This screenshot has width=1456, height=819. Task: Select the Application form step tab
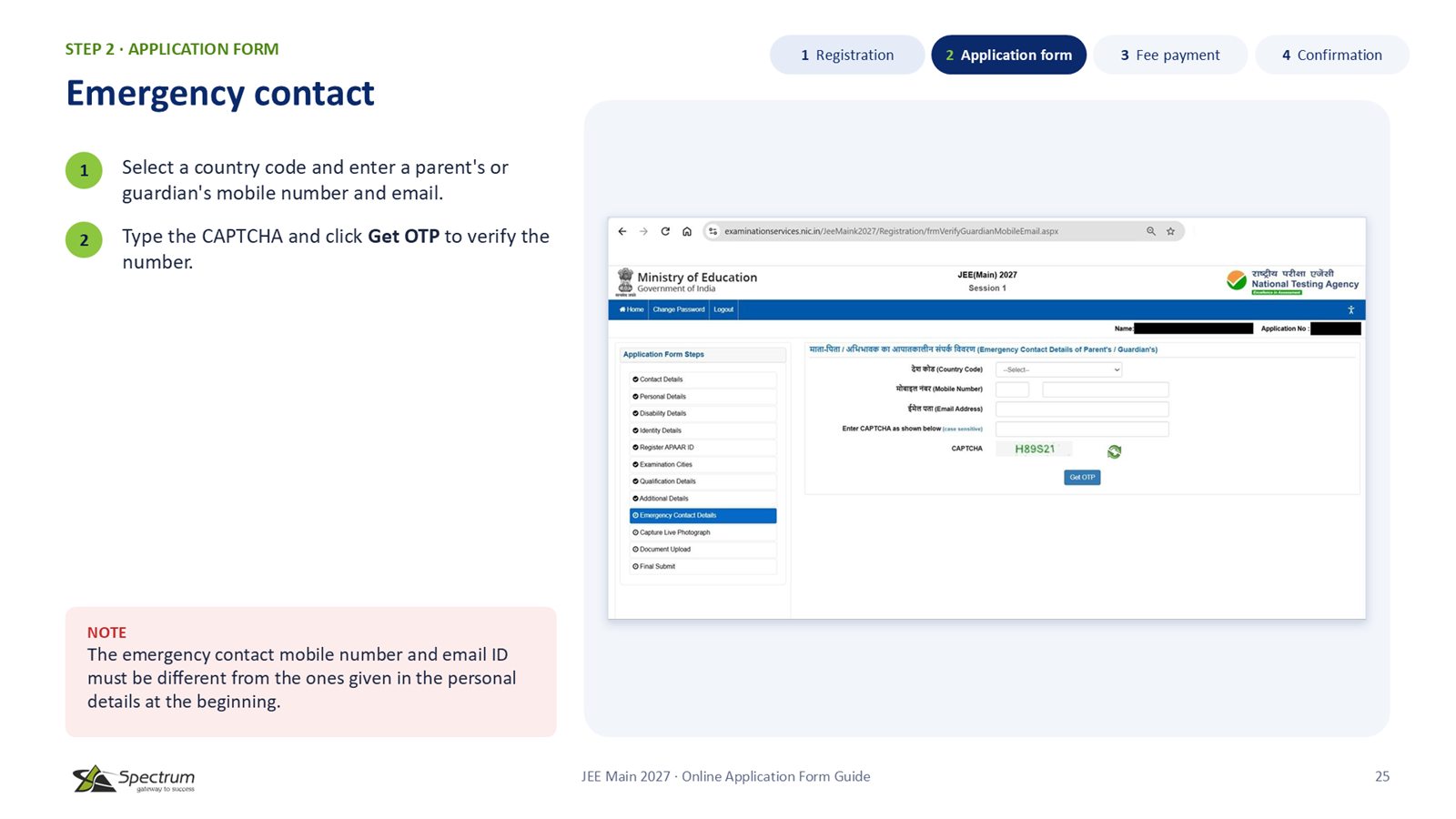pyautogui.click(x=1008, y=55)
